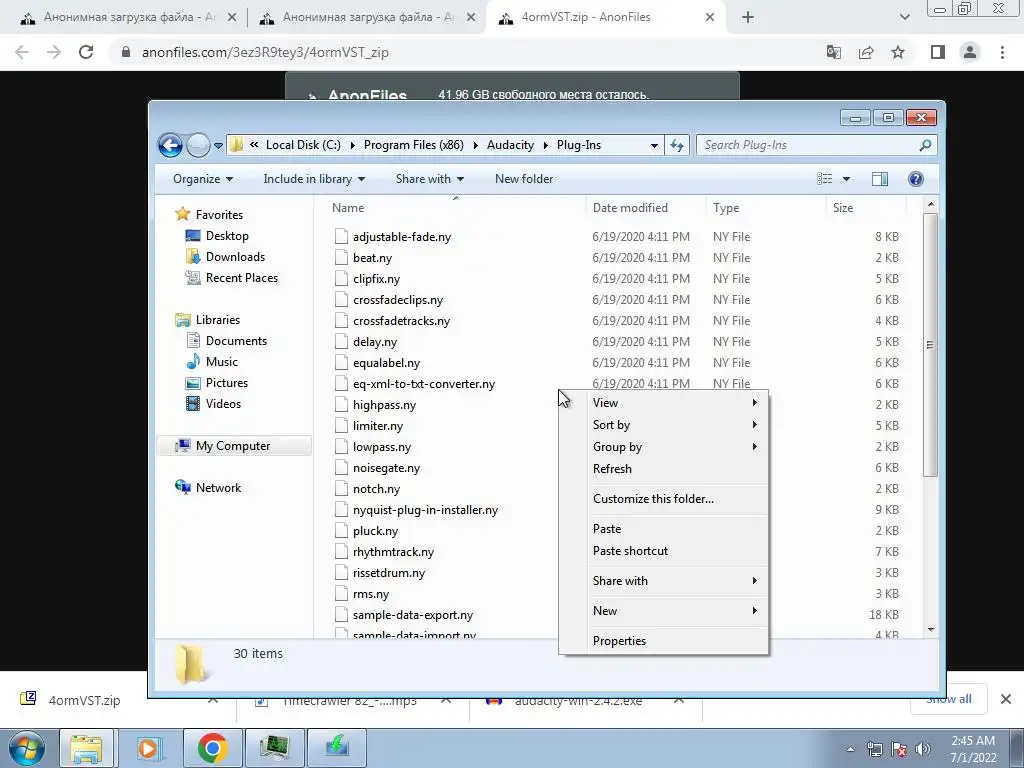Click the file list vertical scrollbar thumb
Image resolution: width=1024 pixels, height=768 pixels.
pos(930,344)
